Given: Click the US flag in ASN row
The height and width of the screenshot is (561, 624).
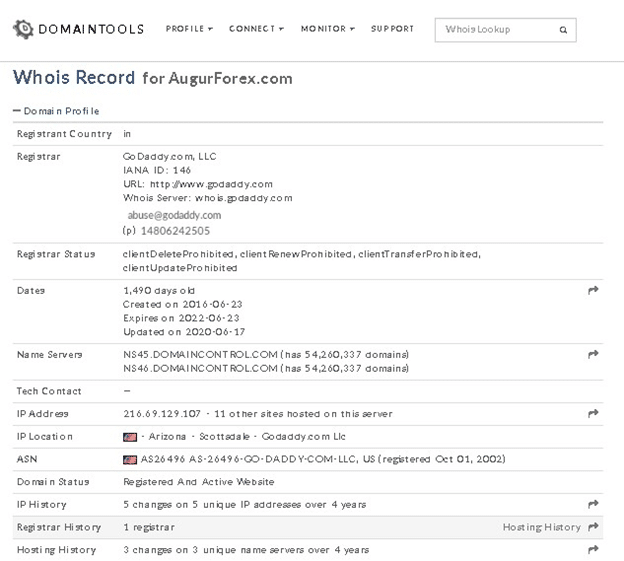Looking at the screenshot, I should pyautogui.click(x=130, y=460).
